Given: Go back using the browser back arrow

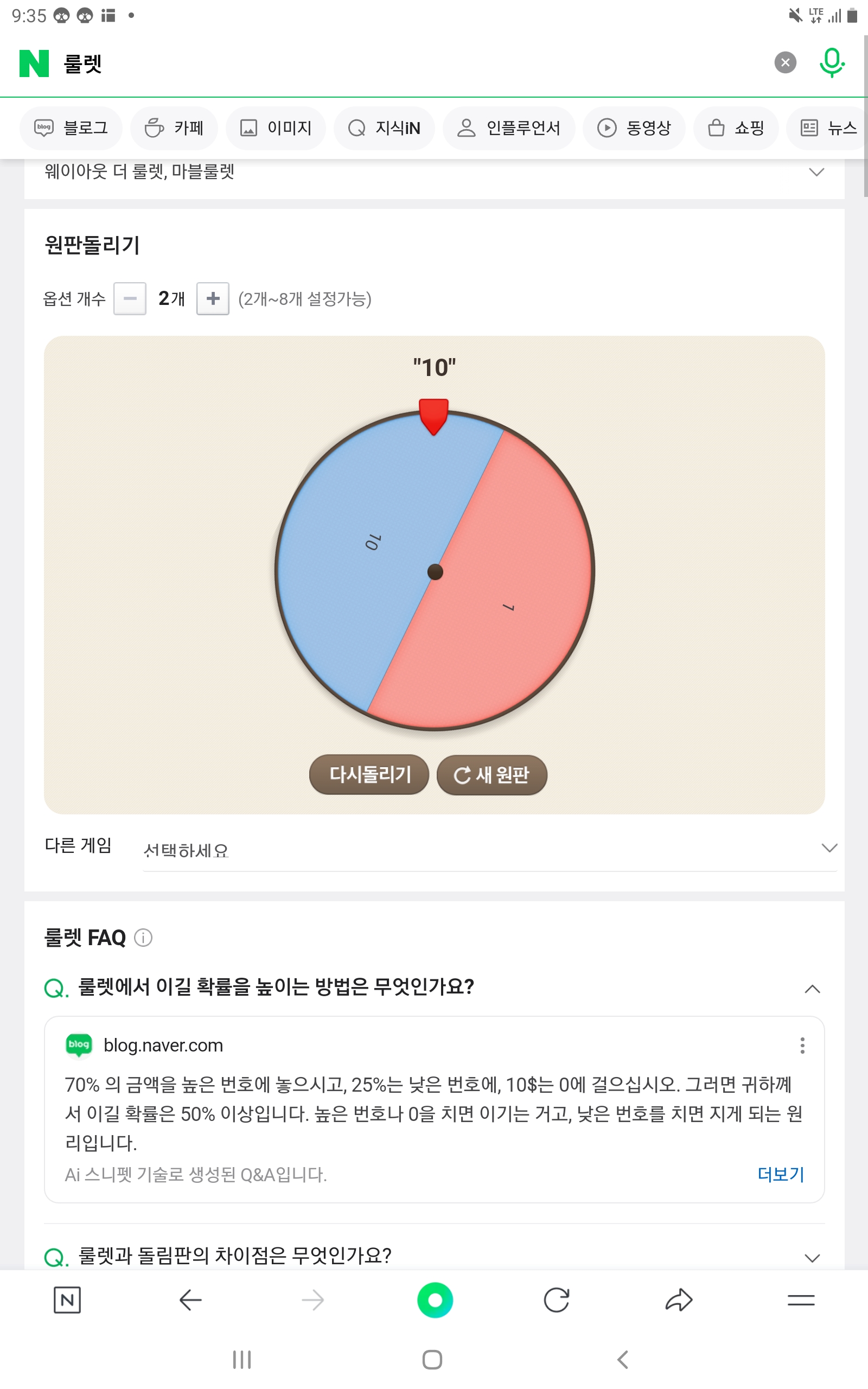Looking at the screenshot, I should [x=190, y=1300].
